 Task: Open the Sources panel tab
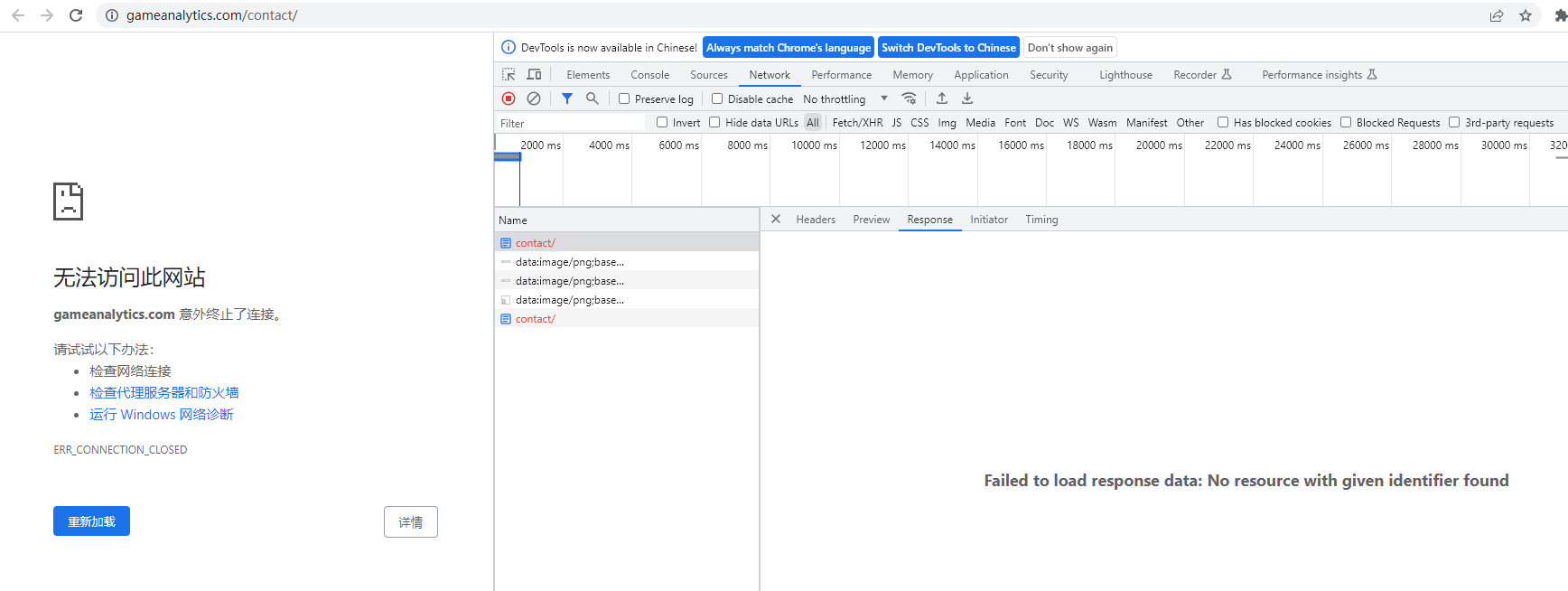pos(709,75)
